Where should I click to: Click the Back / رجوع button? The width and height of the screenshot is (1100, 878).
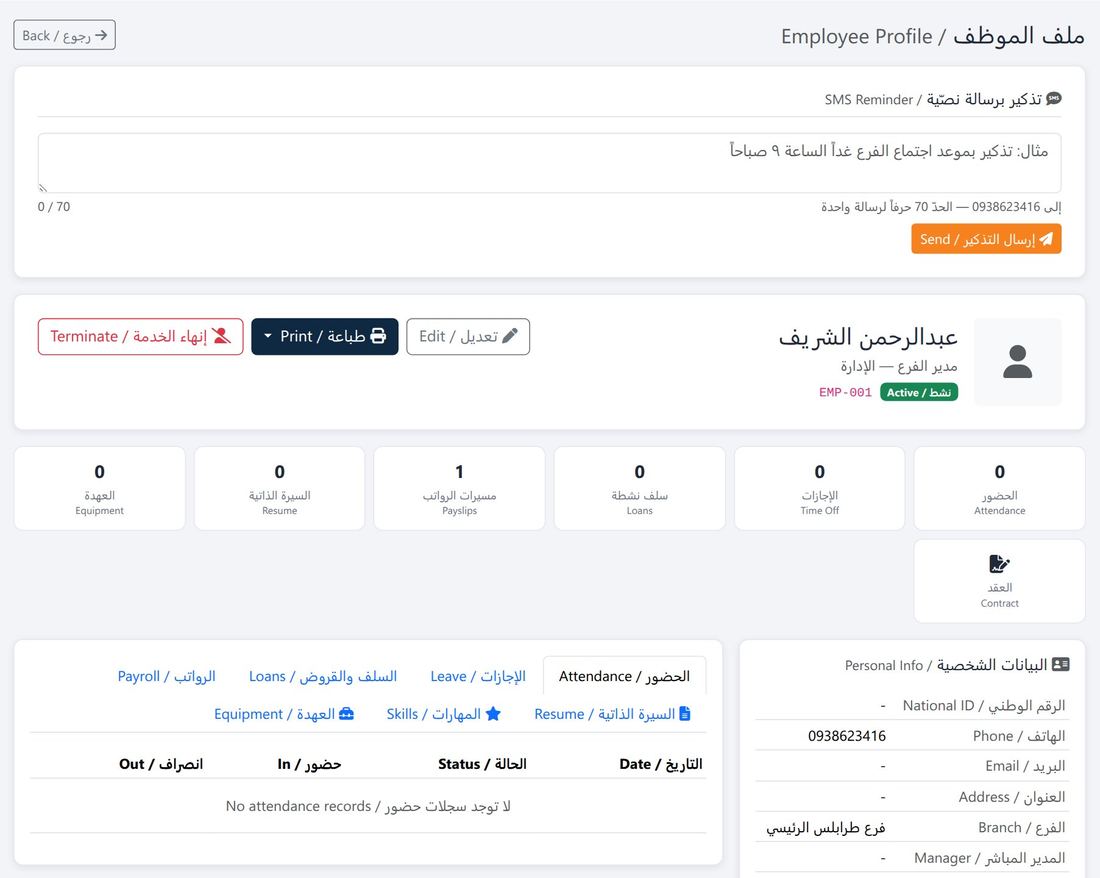pyautogui.click(x=65, y=35)
